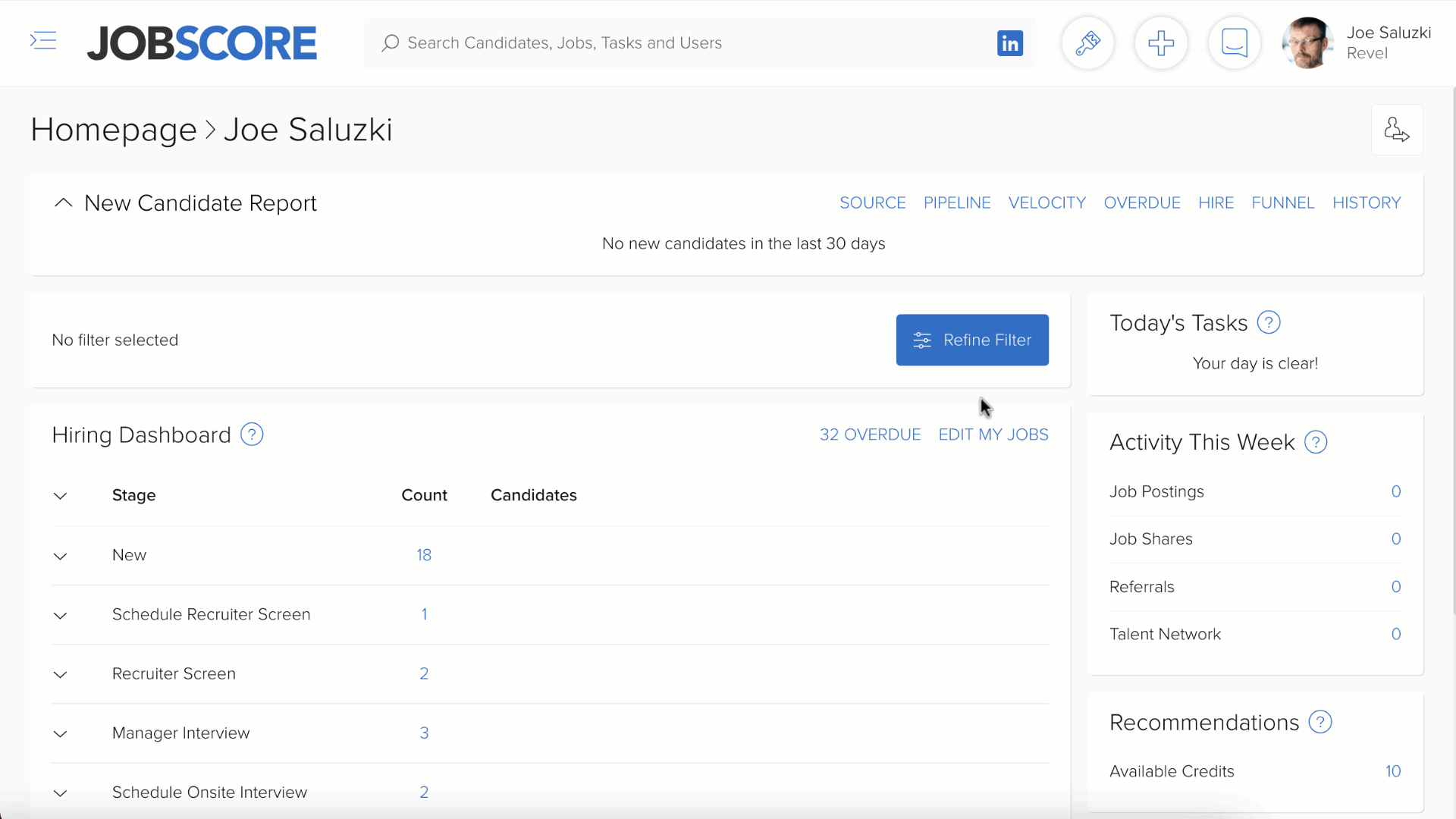Open the 32 OVERDUE link
Image resolution: width=1456 pixels, height=819 pixels.
[x=870, y=435]
